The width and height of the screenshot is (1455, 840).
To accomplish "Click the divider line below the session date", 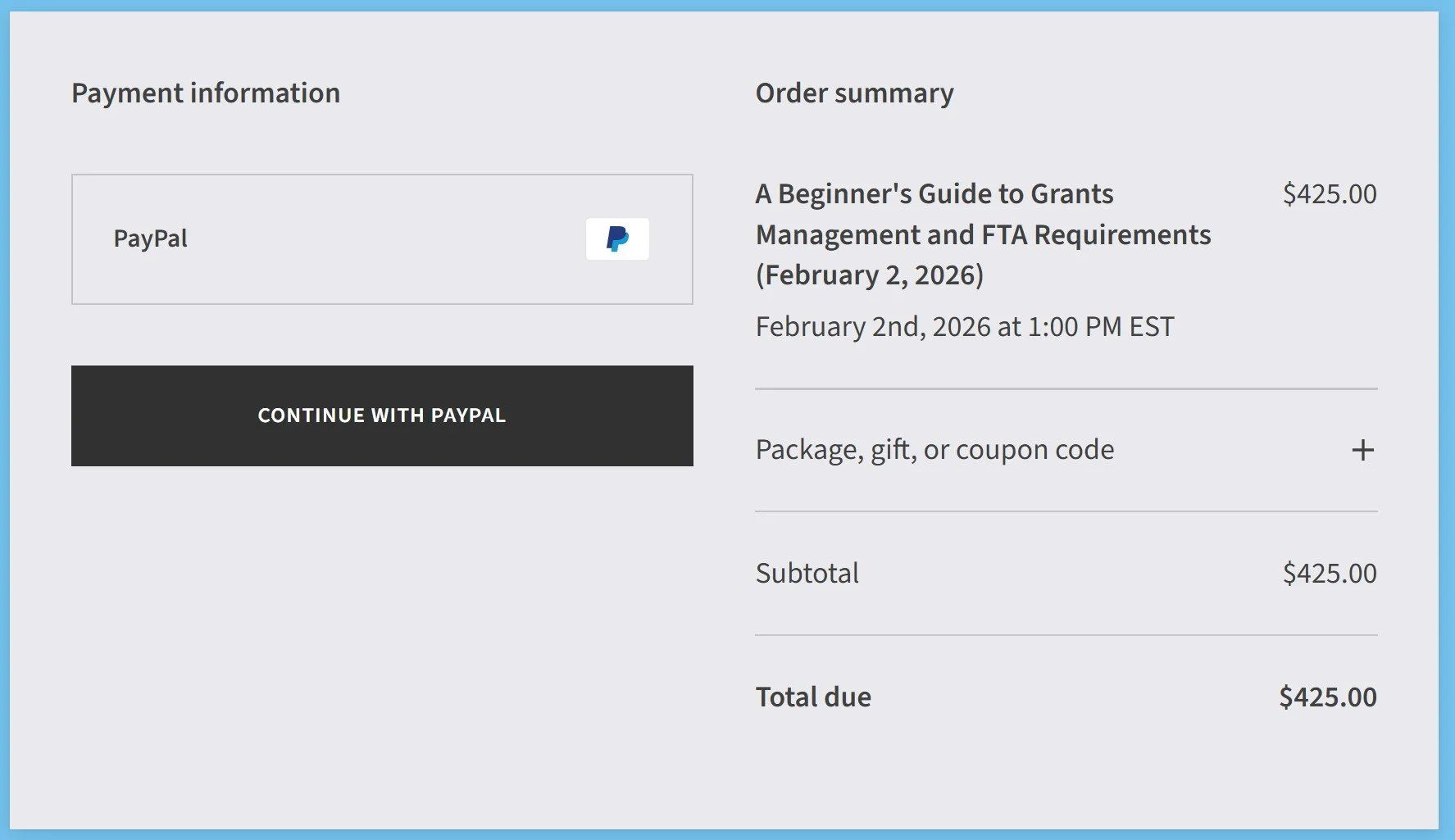I will [1066, 388].
